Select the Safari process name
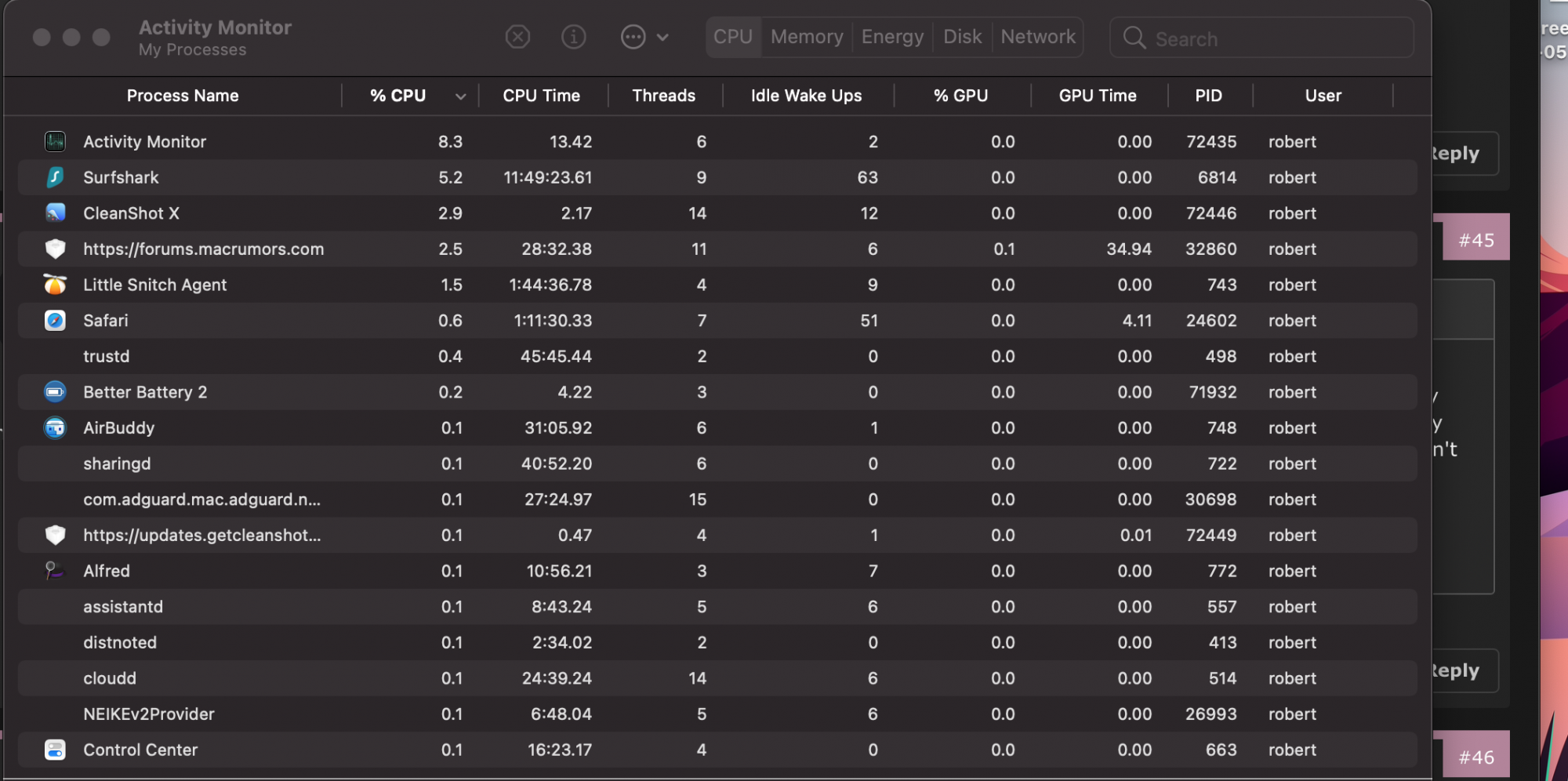 [106, 321]
